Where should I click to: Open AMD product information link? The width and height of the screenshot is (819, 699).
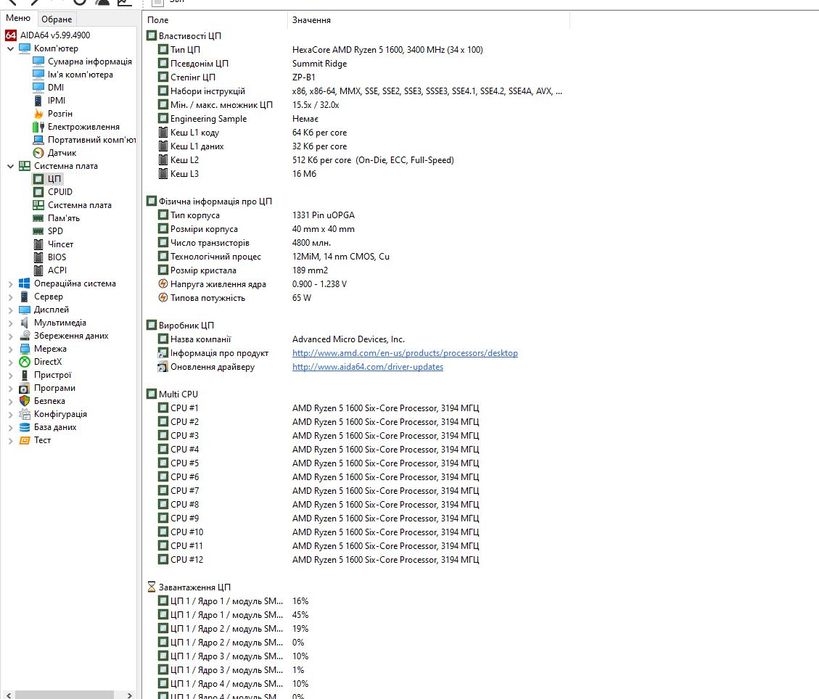point(405,353)
